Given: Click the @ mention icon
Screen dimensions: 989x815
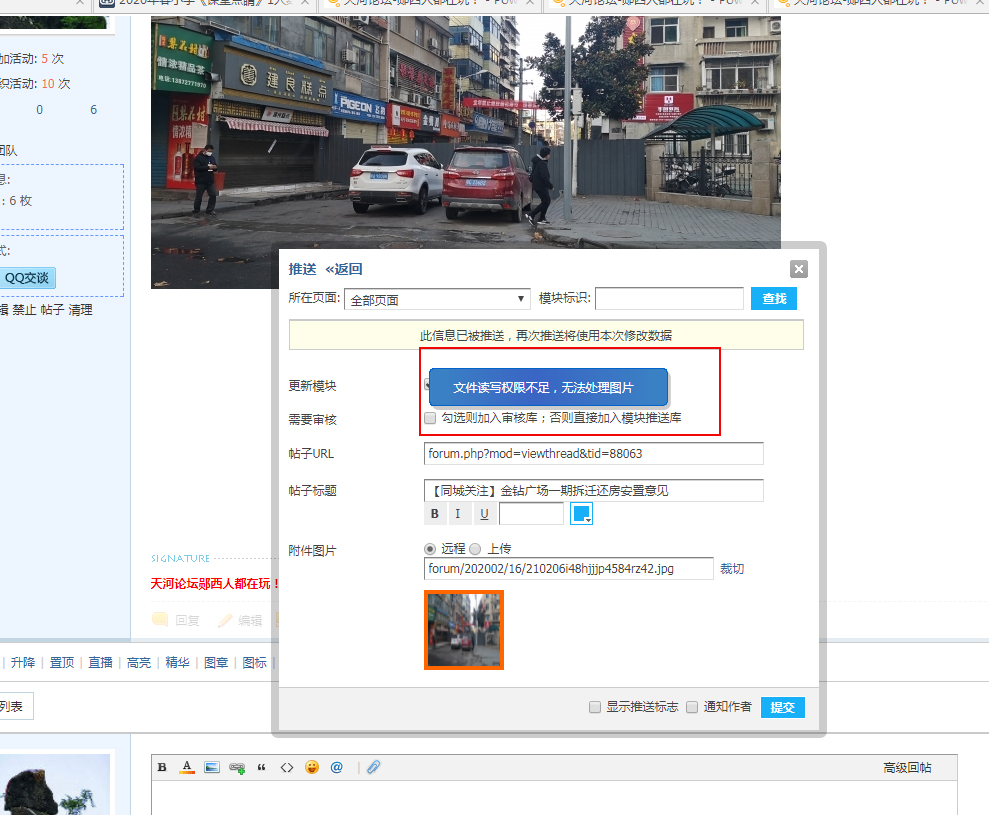Looking at the screenshot, I should point(336,767).
